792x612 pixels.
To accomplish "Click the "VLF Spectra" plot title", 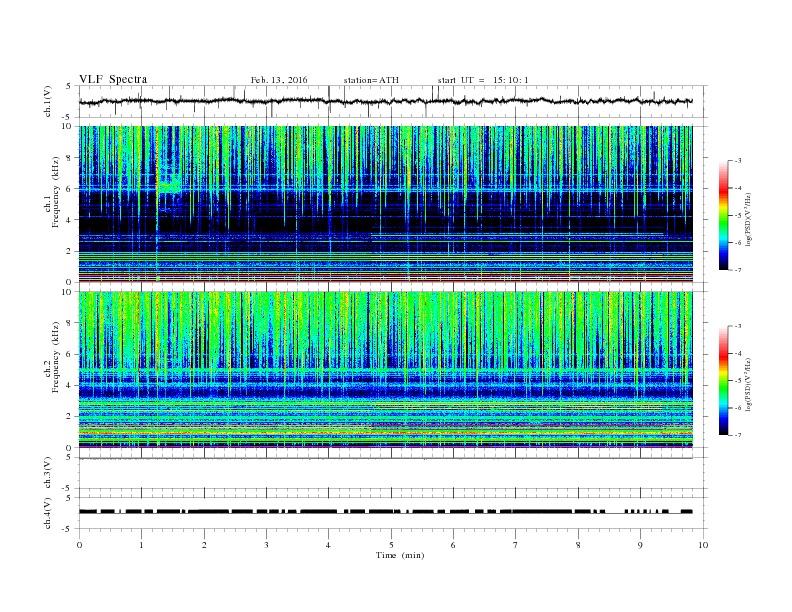I will point(113,79).
